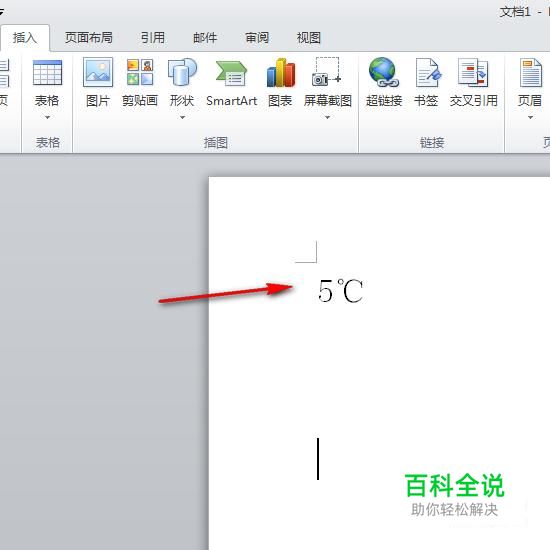Open the 页面布局 tab
Screen dimensions: 550x550
(89, 38)
